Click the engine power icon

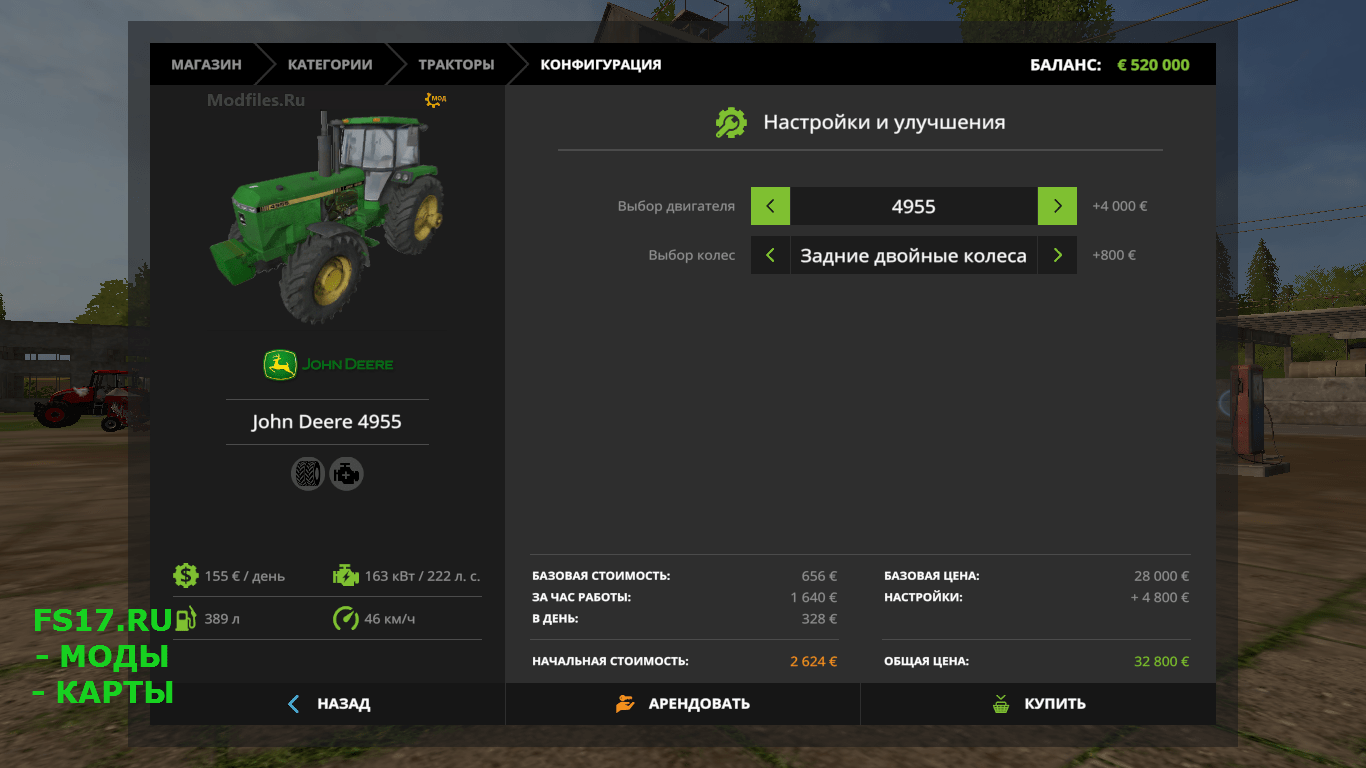pos(345,575)
